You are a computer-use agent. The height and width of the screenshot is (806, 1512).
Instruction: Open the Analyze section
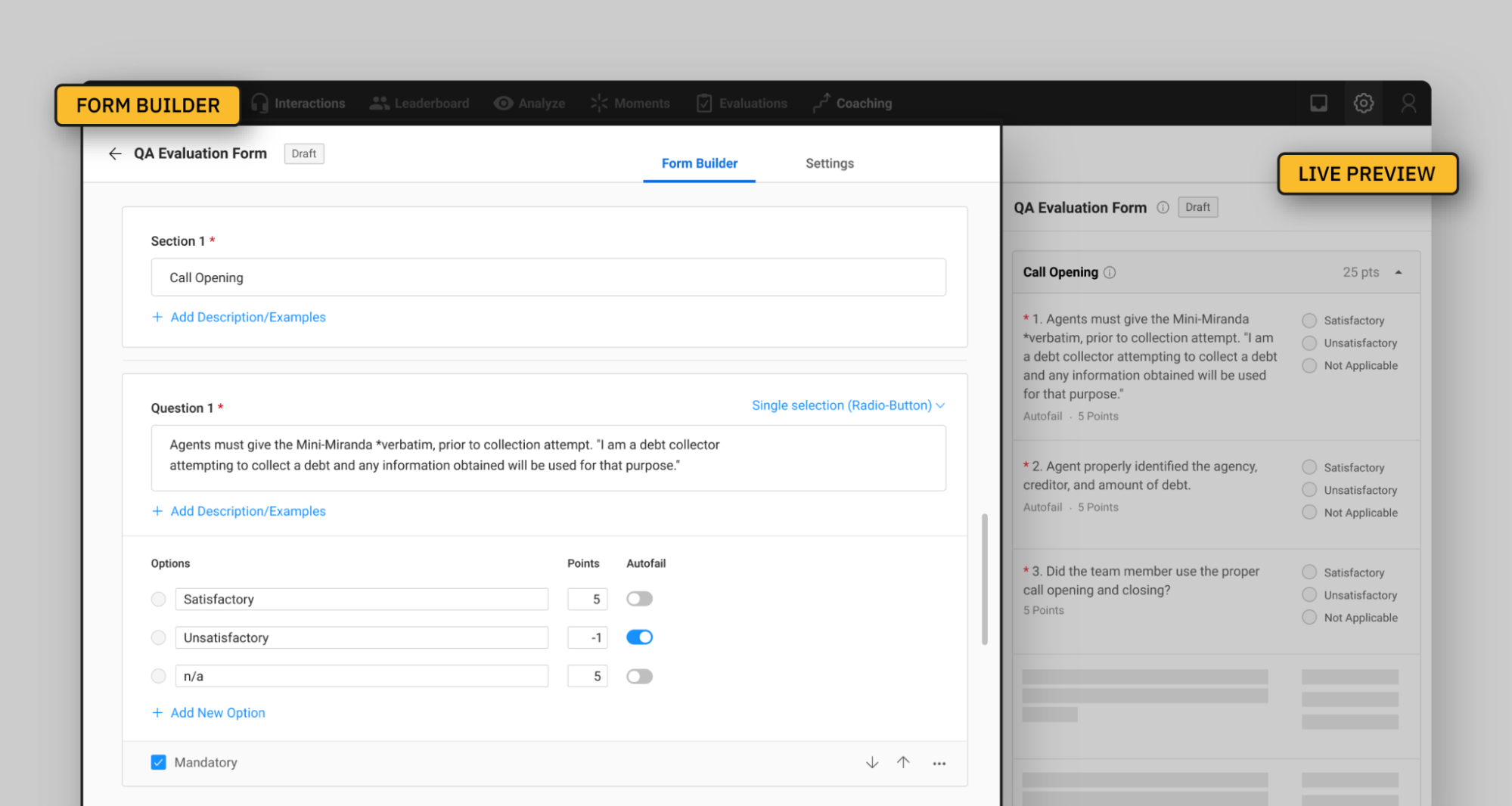[529, 104]
